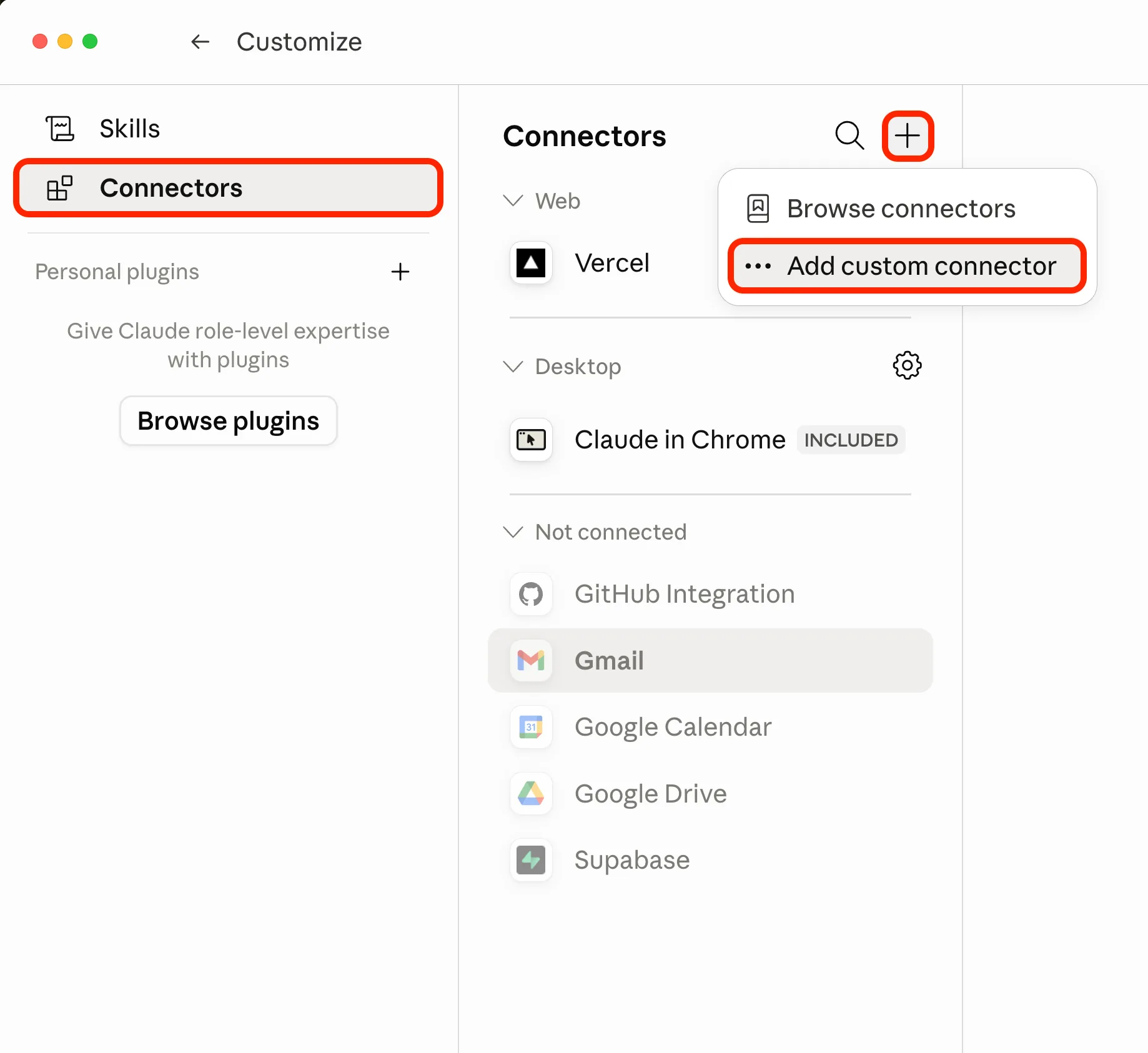Minimize window with yellow button
The width and height of the screenshot is (1148, 1053).
[65, 41]
